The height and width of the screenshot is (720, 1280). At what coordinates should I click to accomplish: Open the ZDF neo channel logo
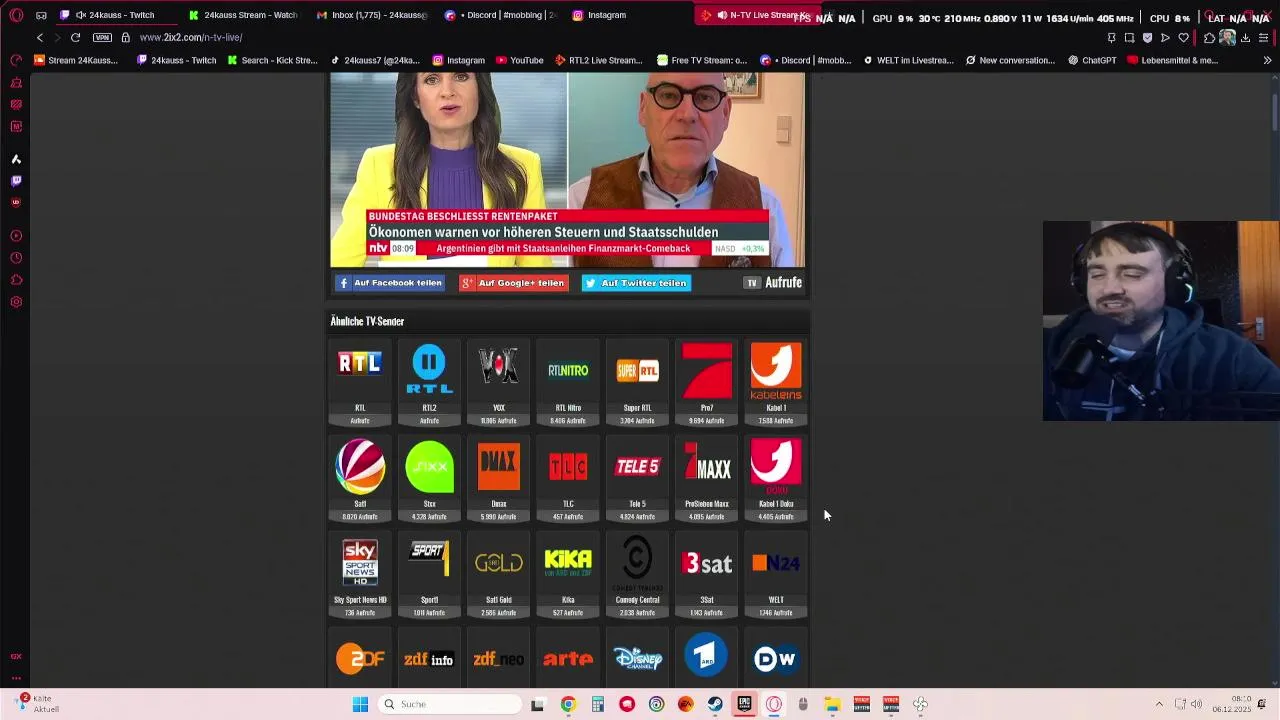pyautogui.click(x=498, y=659)
